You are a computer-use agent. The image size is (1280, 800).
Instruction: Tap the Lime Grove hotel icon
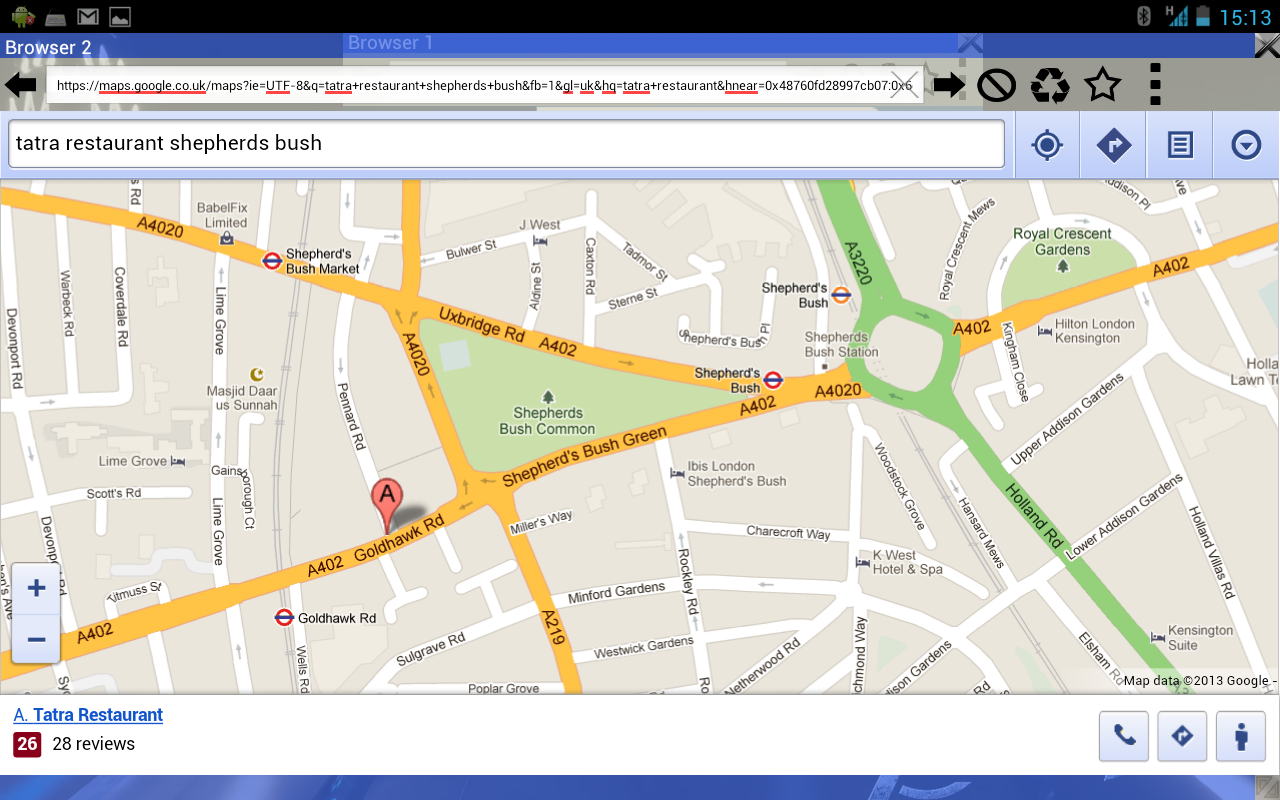[x=178, y=461]
